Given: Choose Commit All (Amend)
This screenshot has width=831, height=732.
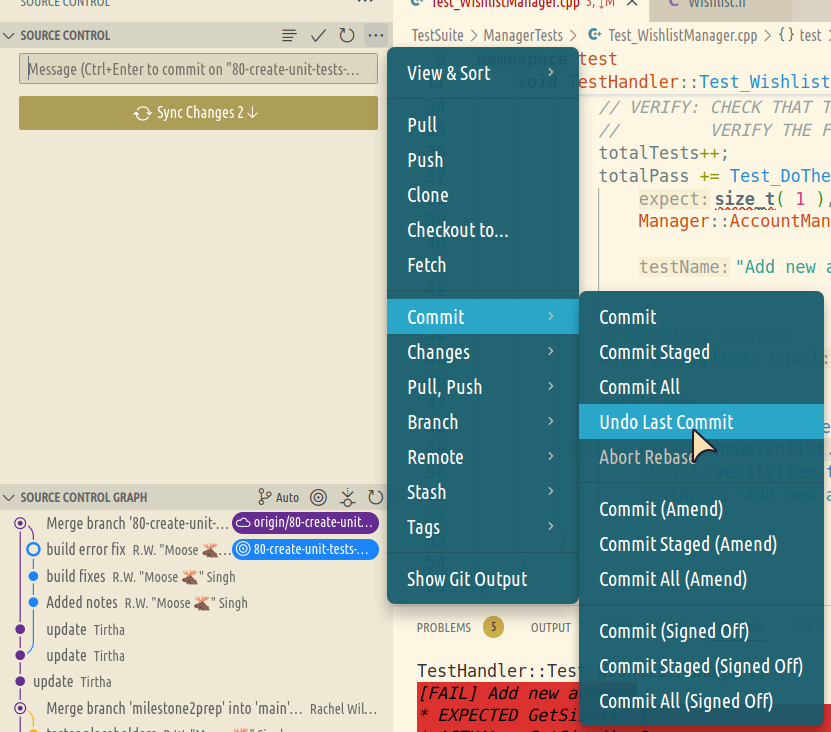Looking at the screenshot, I should (x=701, y=579).
